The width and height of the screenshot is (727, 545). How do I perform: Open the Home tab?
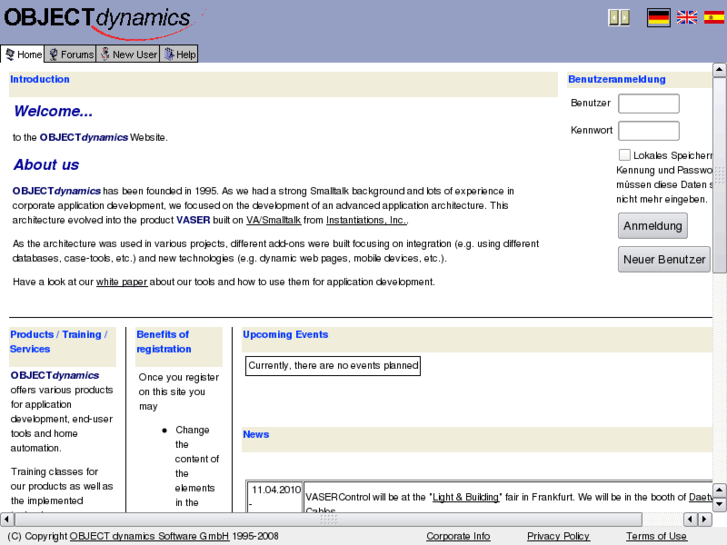click(x=22, y=54)
